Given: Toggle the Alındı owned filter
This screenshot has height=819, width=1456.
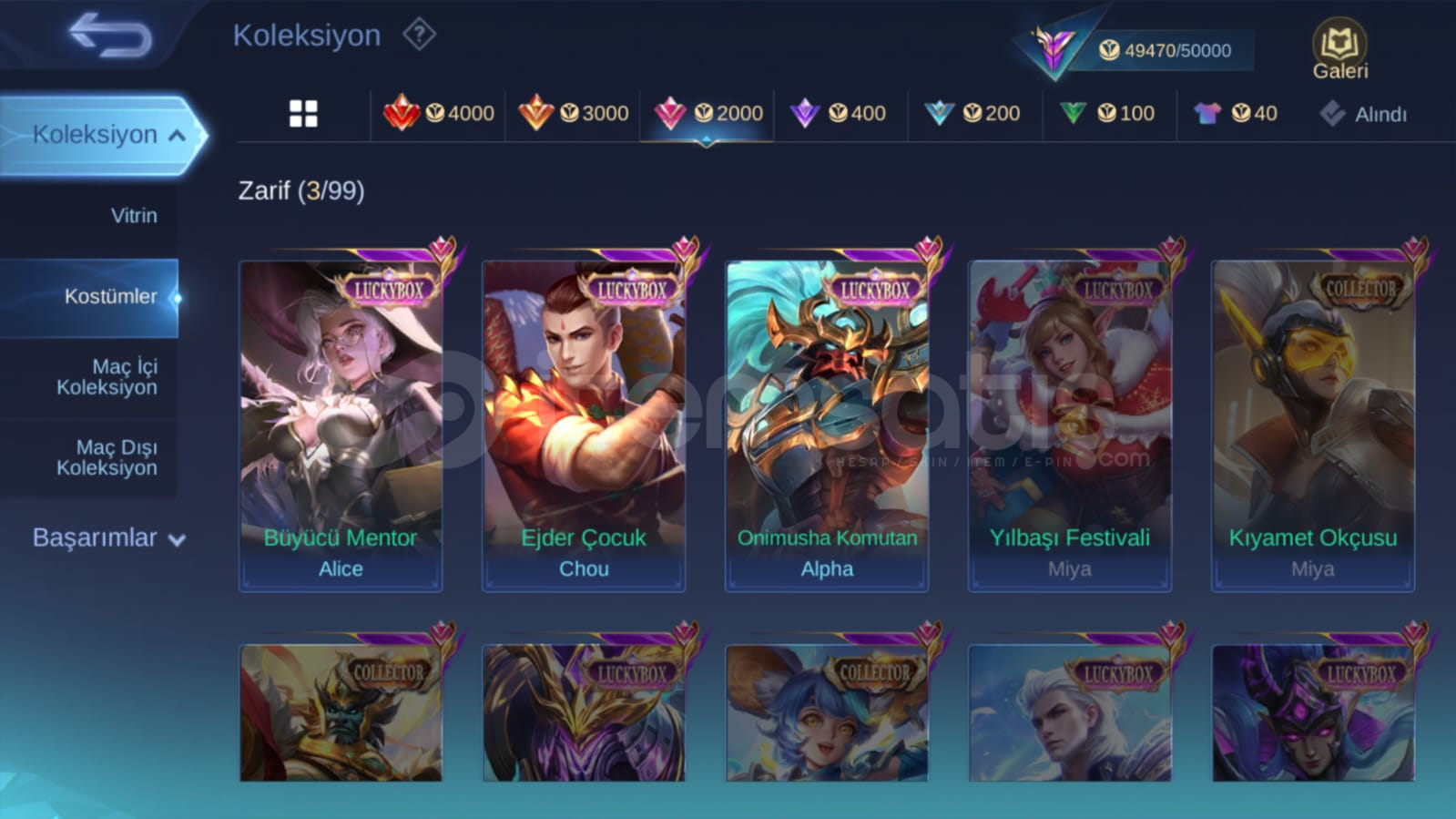Looking at the screenshot, I should 1363,114.
